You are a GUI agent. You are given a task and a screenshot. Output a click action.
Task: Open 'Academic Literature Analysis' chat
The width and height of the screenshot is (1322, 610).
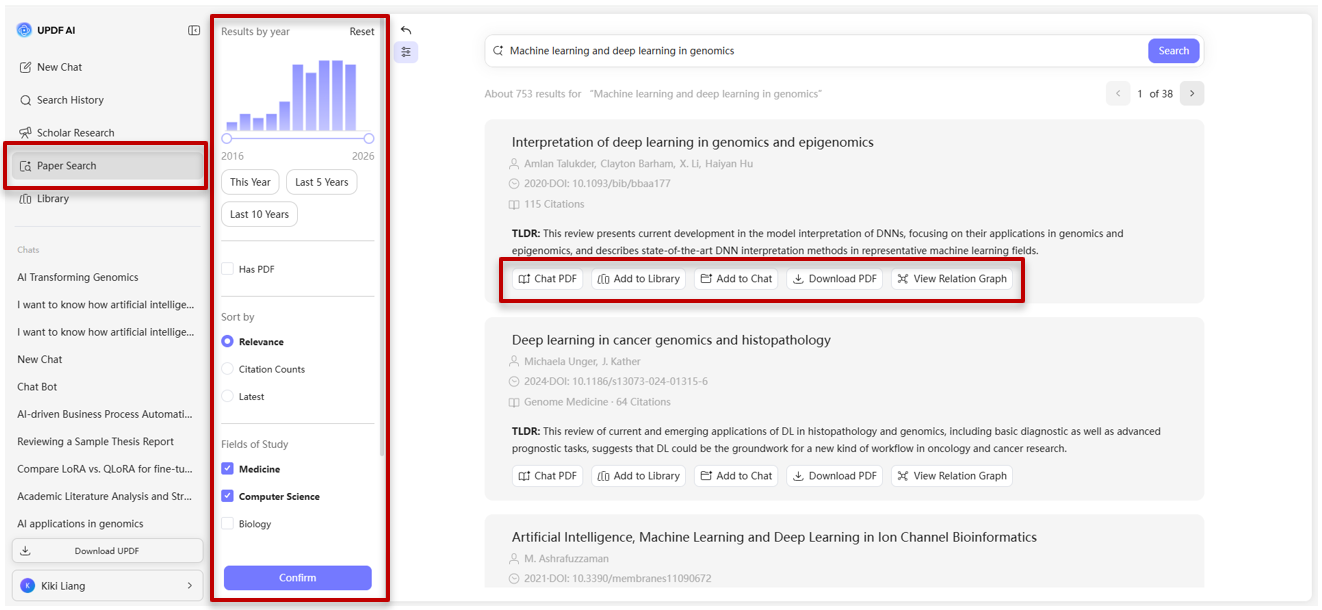pyautogui.click(x=105, y=496)
